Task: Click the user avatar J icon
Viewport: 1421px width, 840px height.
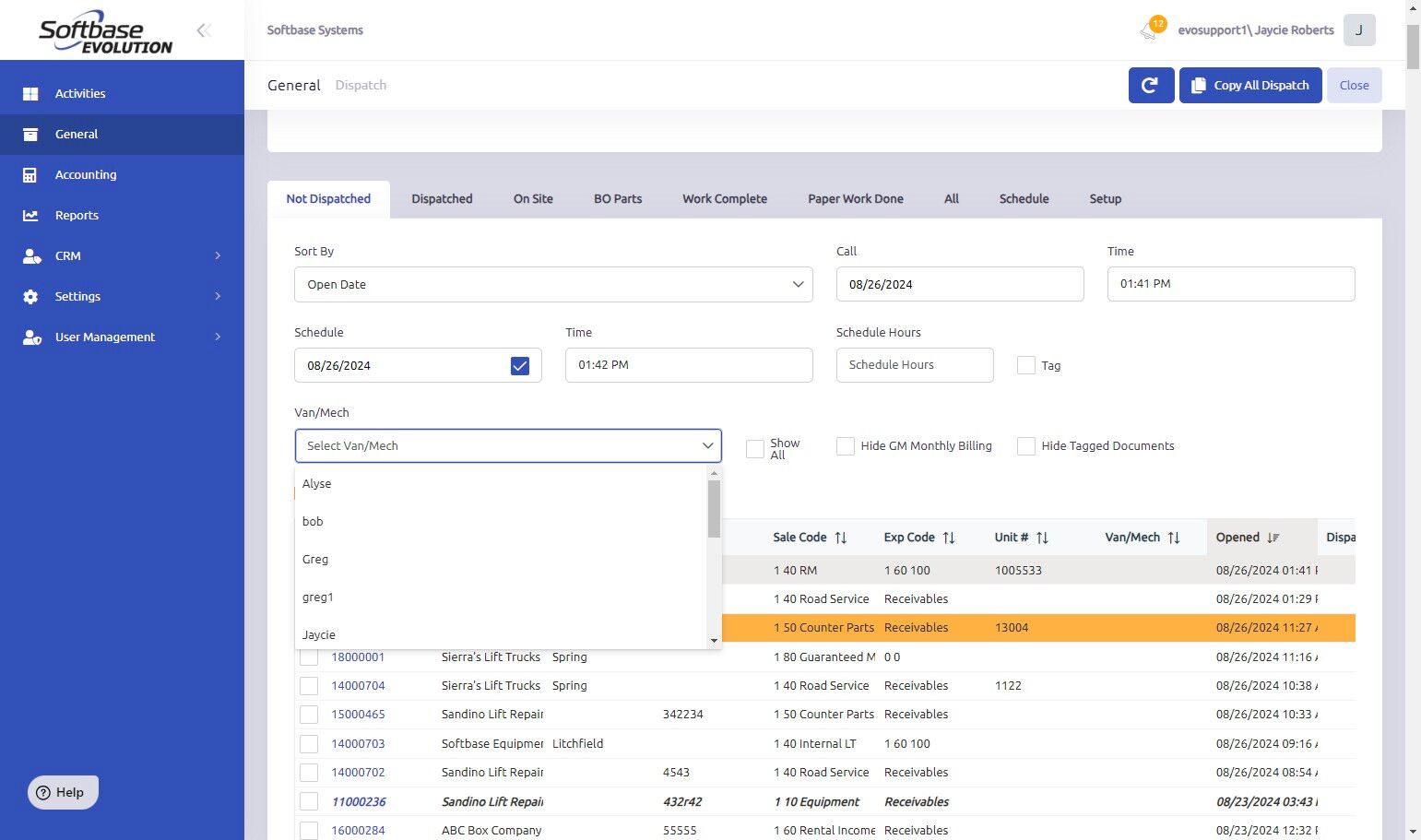Action: [x=1358, y=30]
